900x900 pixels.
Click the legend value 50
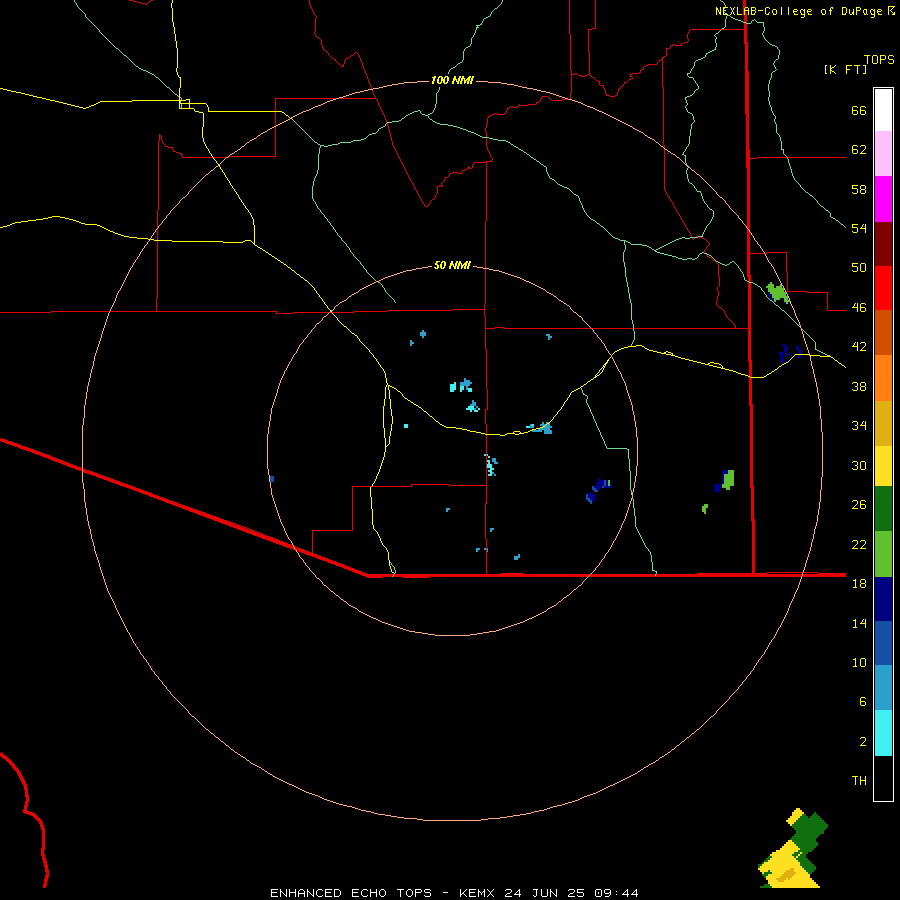tap(859, 267)
